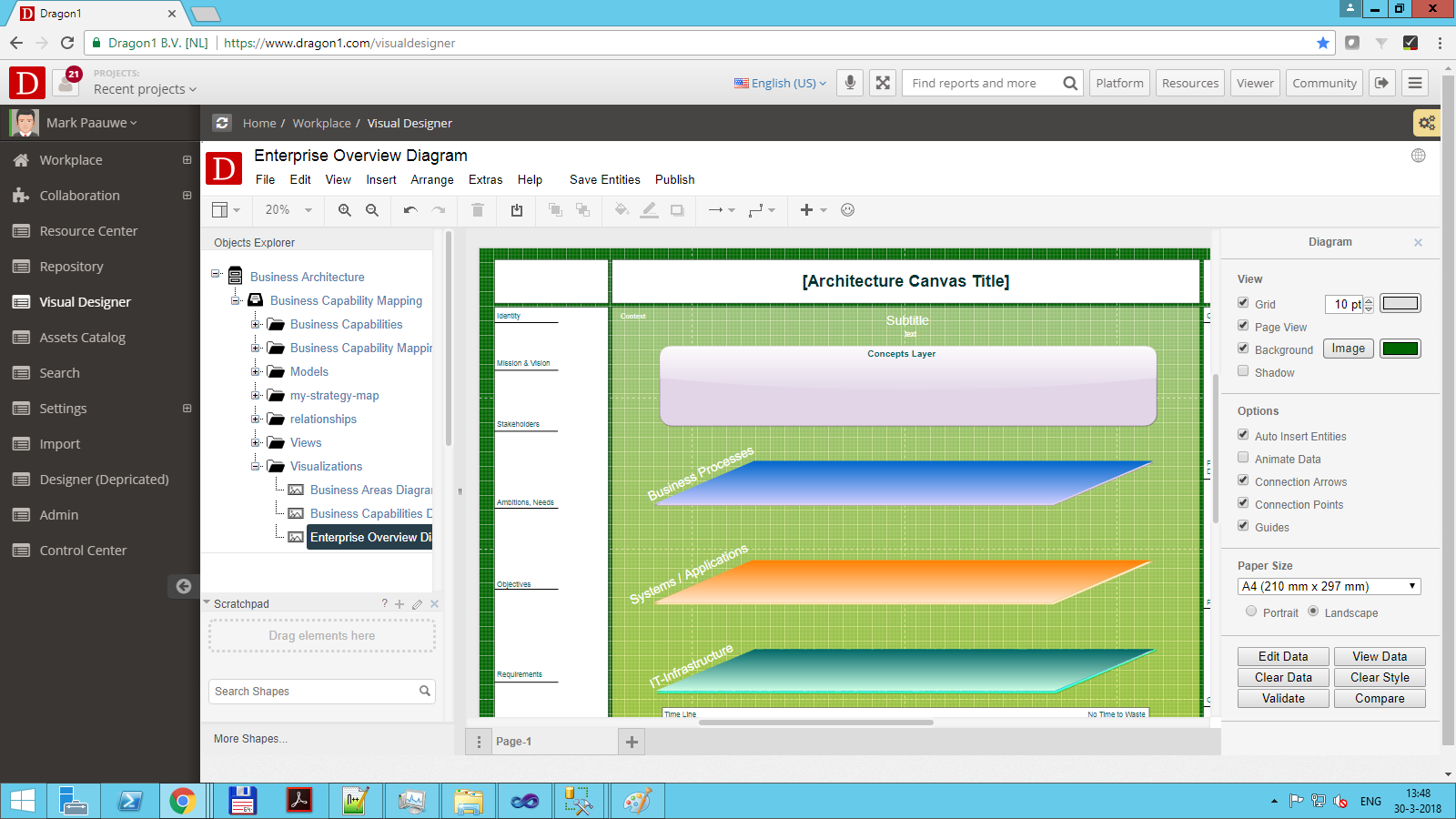Viewport: 1456px width, 819px height.
Task: Toggle the Grid checkbox
Action: point(1243,303)
